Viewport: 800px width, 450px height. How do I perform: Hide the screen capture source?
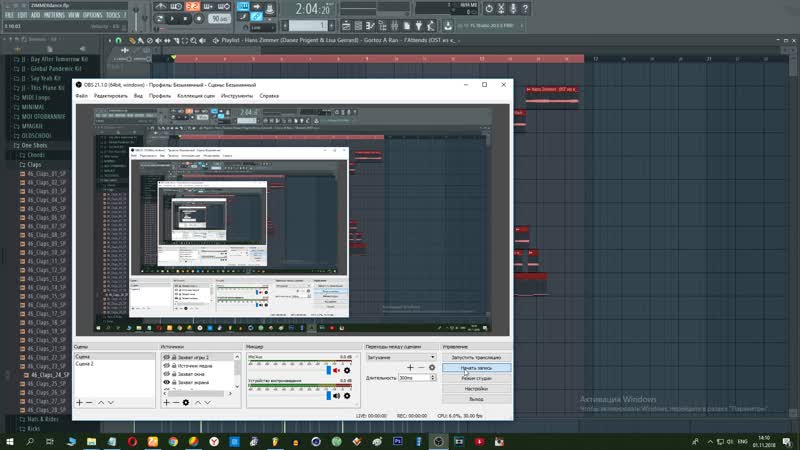166,382
